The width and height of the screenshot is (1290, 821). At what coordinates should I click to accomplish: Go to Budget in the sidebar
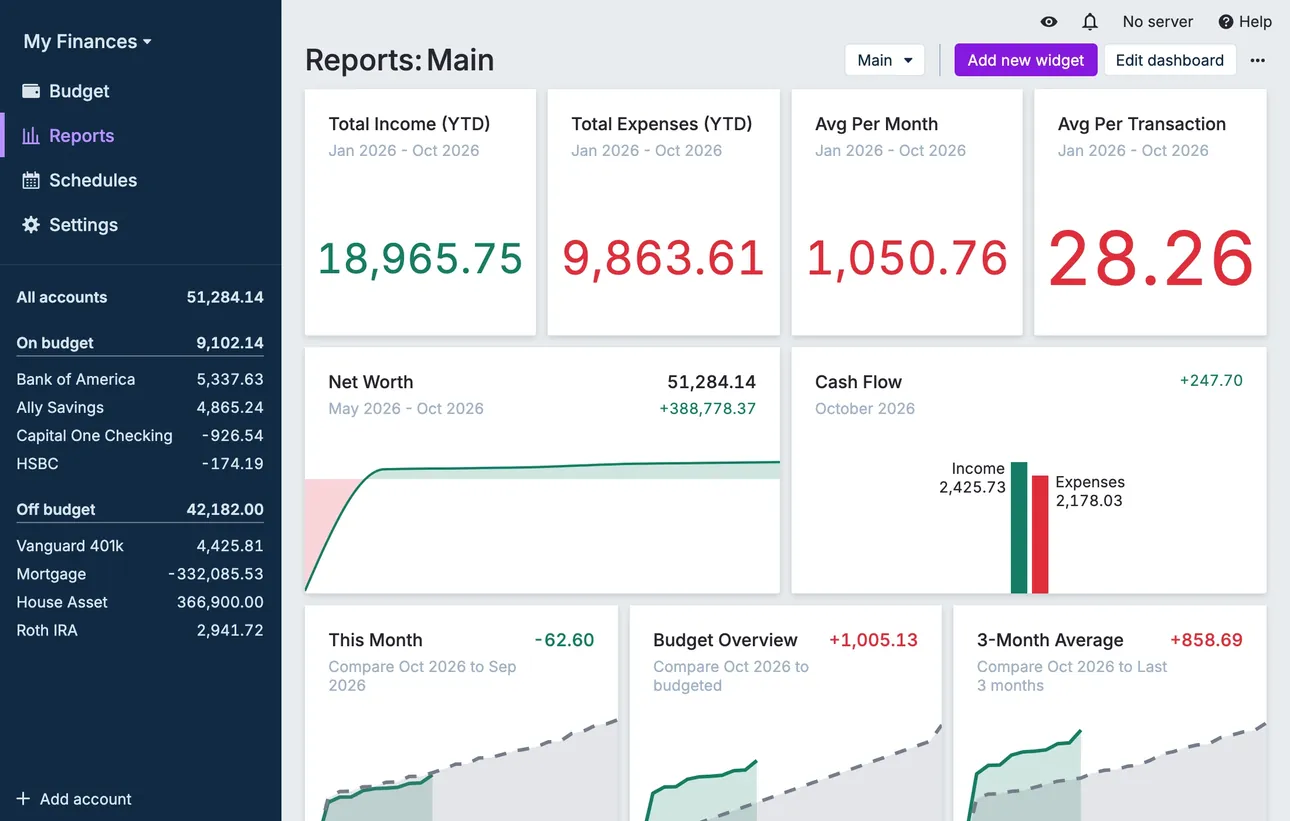click(141, 91)
